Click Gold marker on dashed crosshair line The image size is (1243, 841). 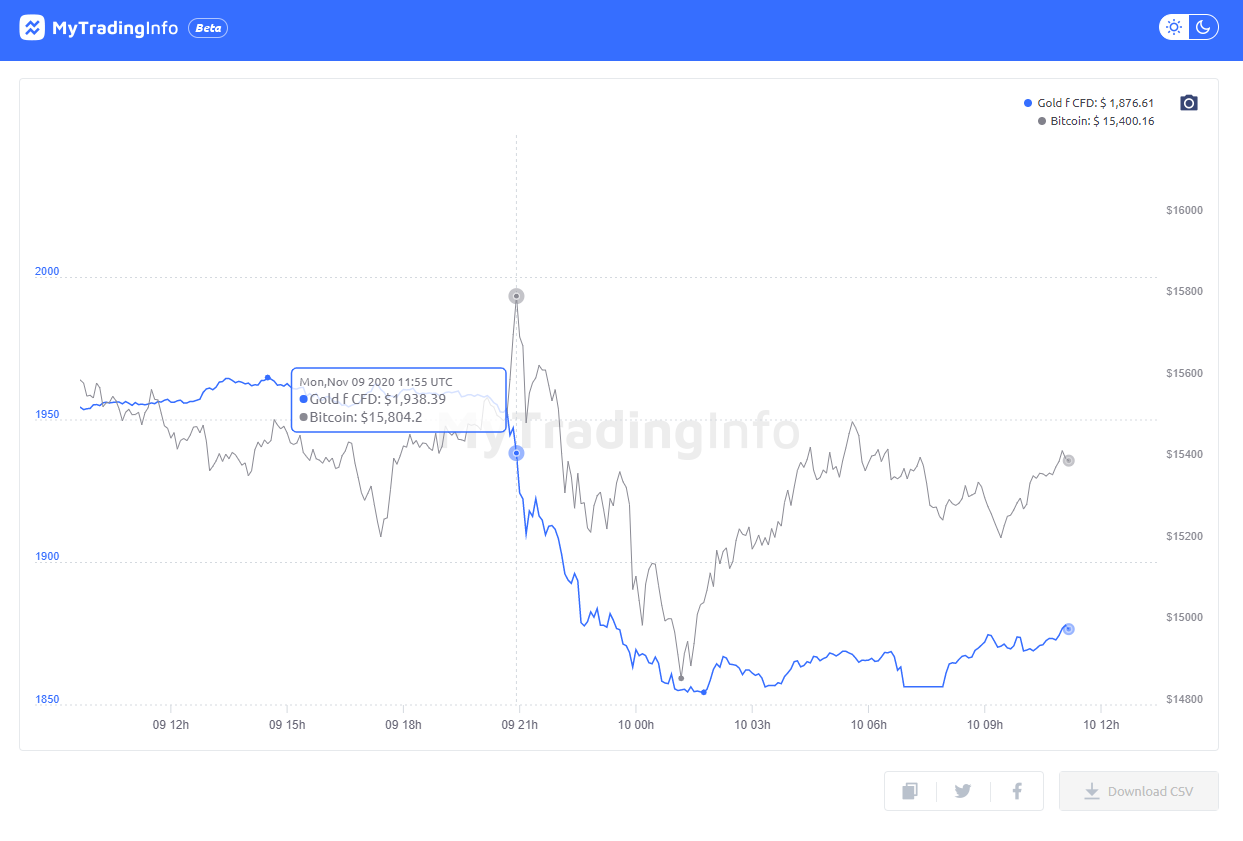point(516,453)
